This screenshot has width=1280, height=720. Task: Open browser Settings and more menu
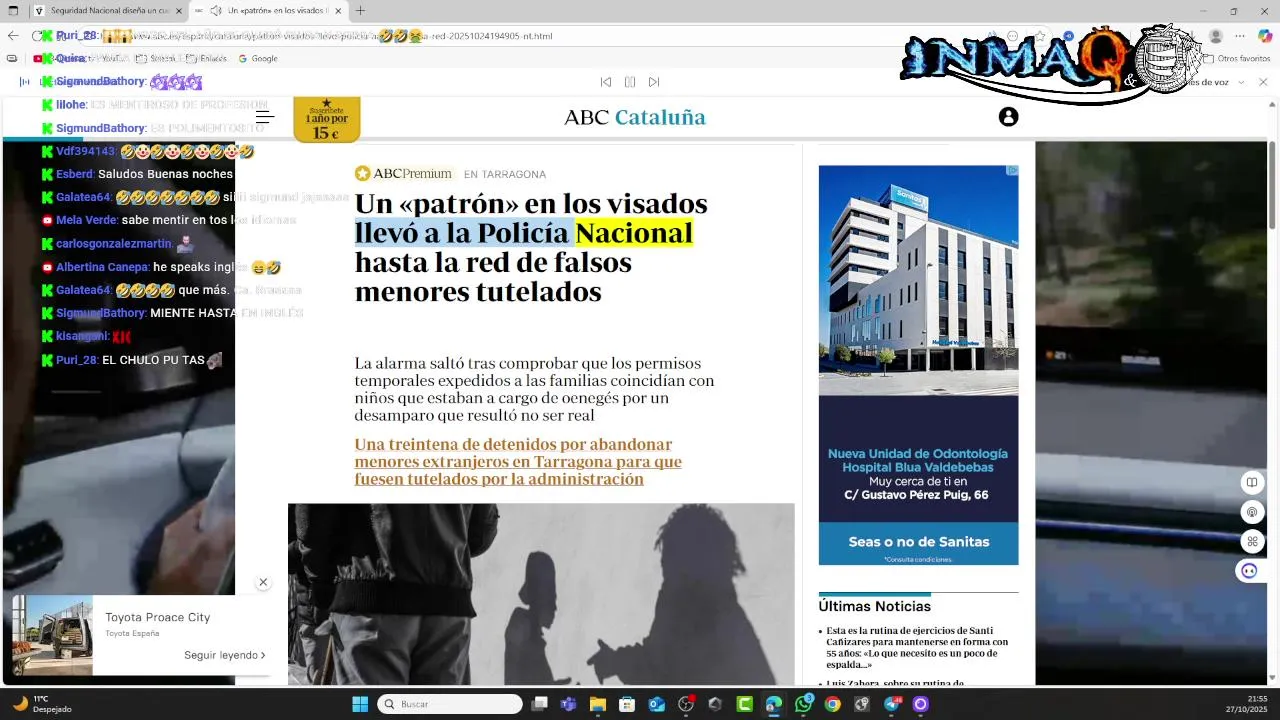(x=1240, y=36)
